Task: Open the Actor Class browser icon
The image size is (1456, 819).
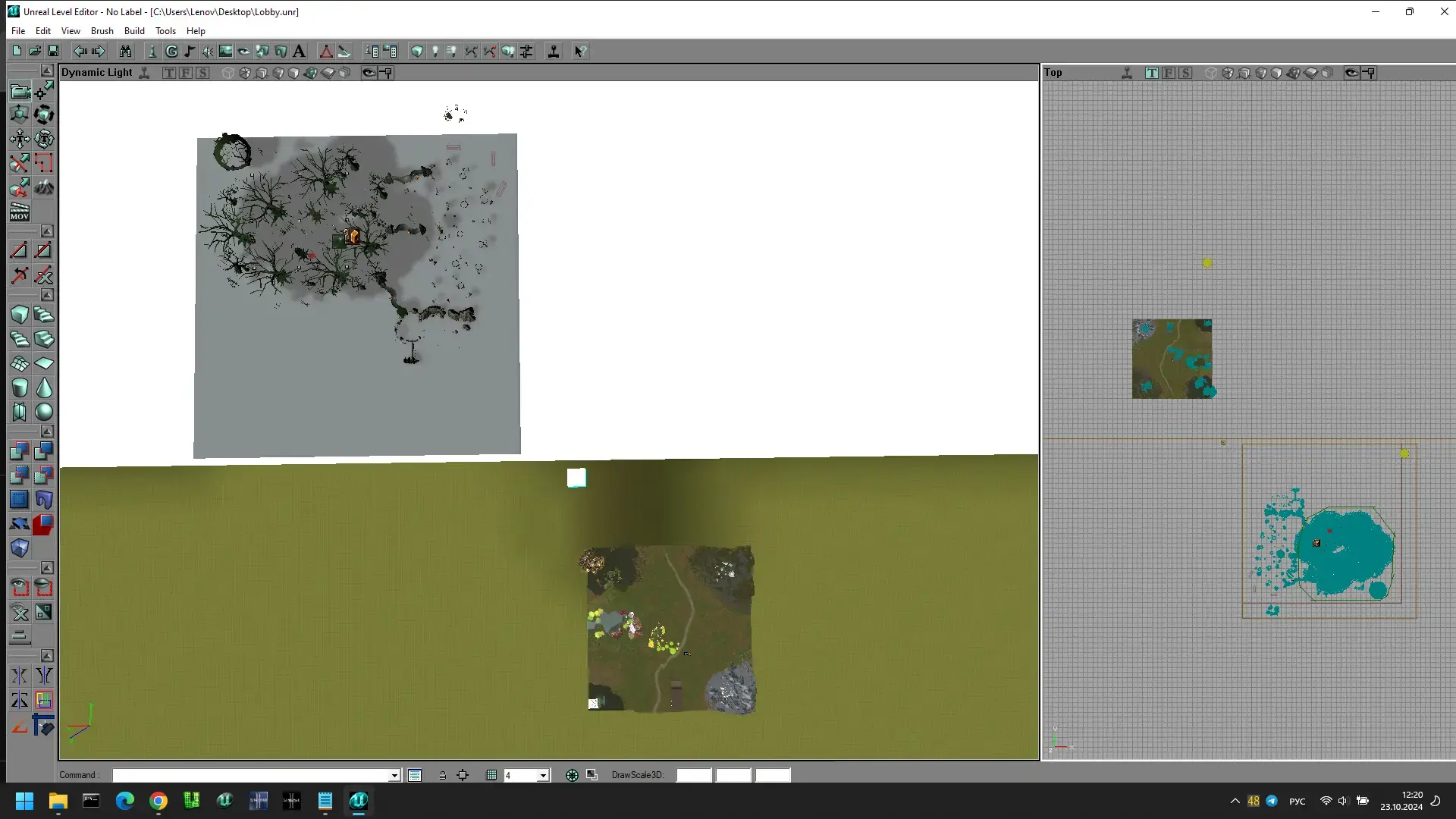Action: (x=152, y=51)
